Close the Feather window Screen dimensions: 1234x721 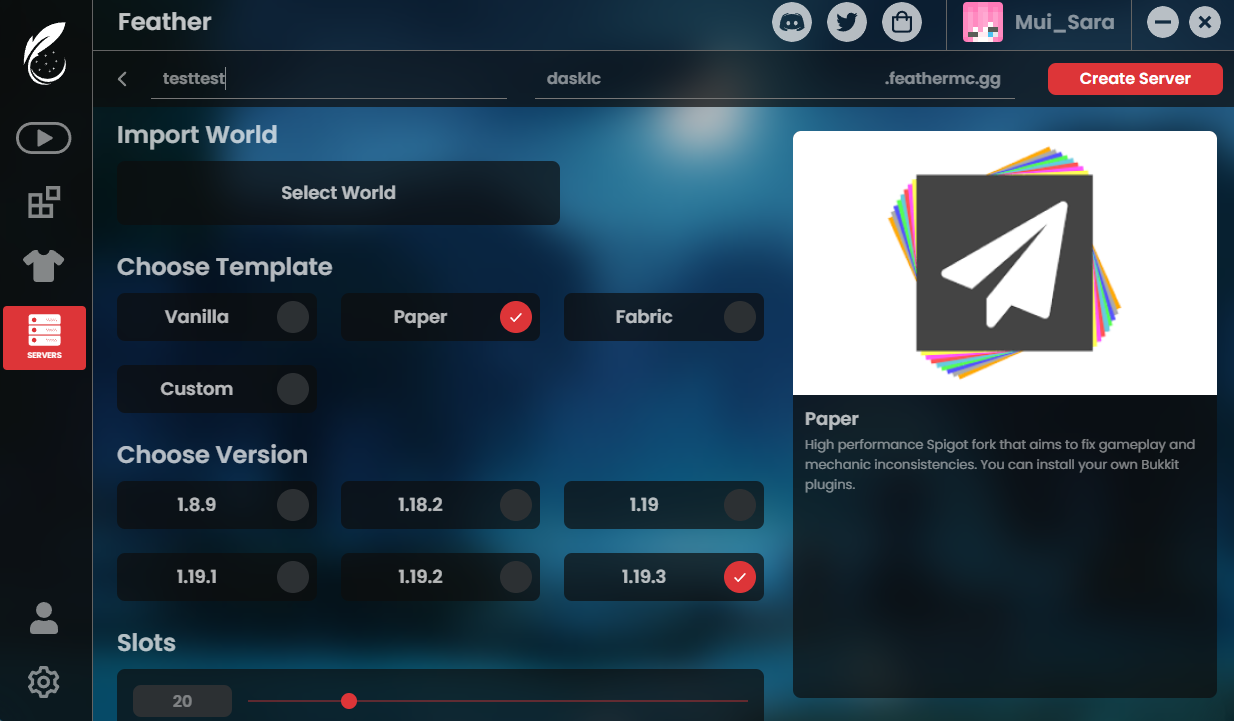1205,22
